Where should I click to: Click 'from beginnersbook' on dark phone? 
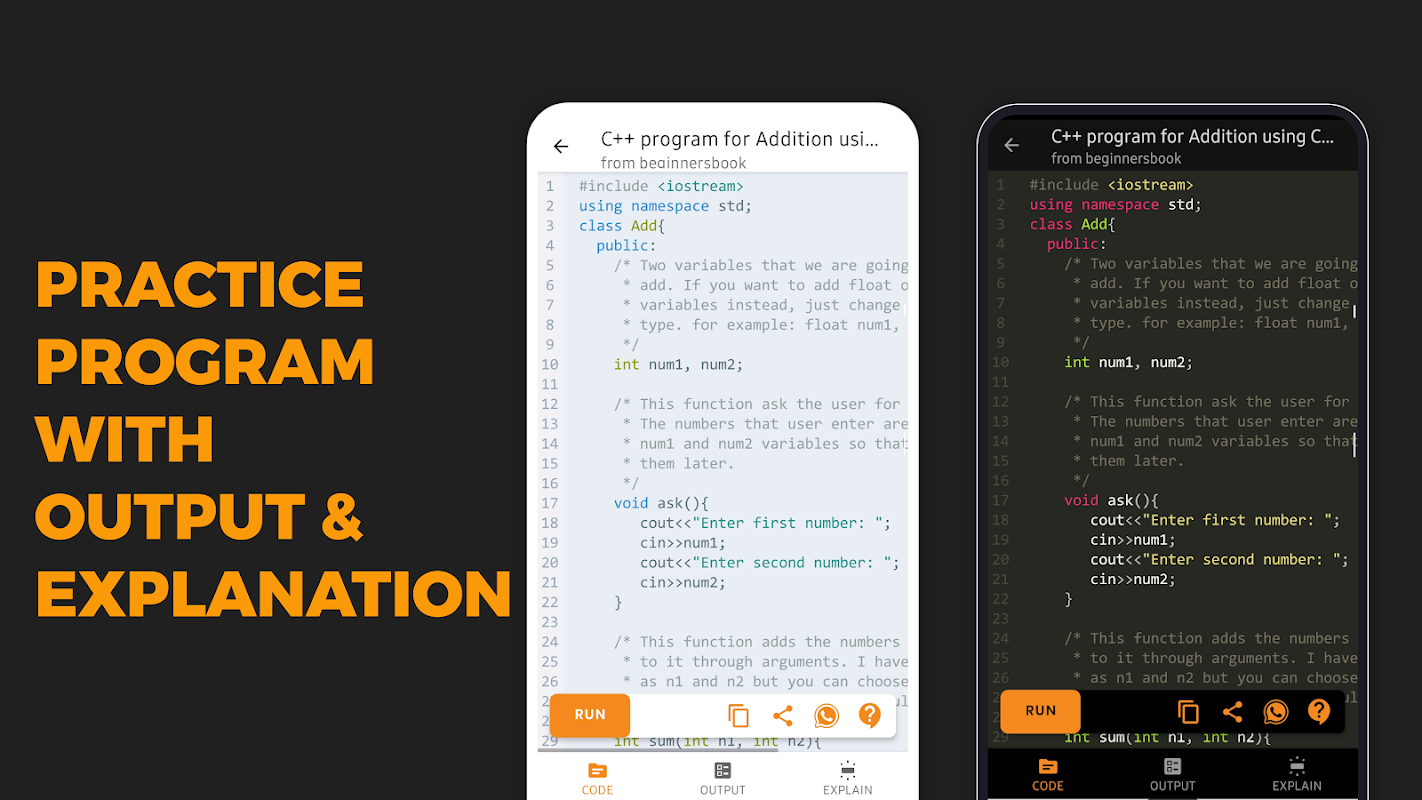(x=1116, y=159)
